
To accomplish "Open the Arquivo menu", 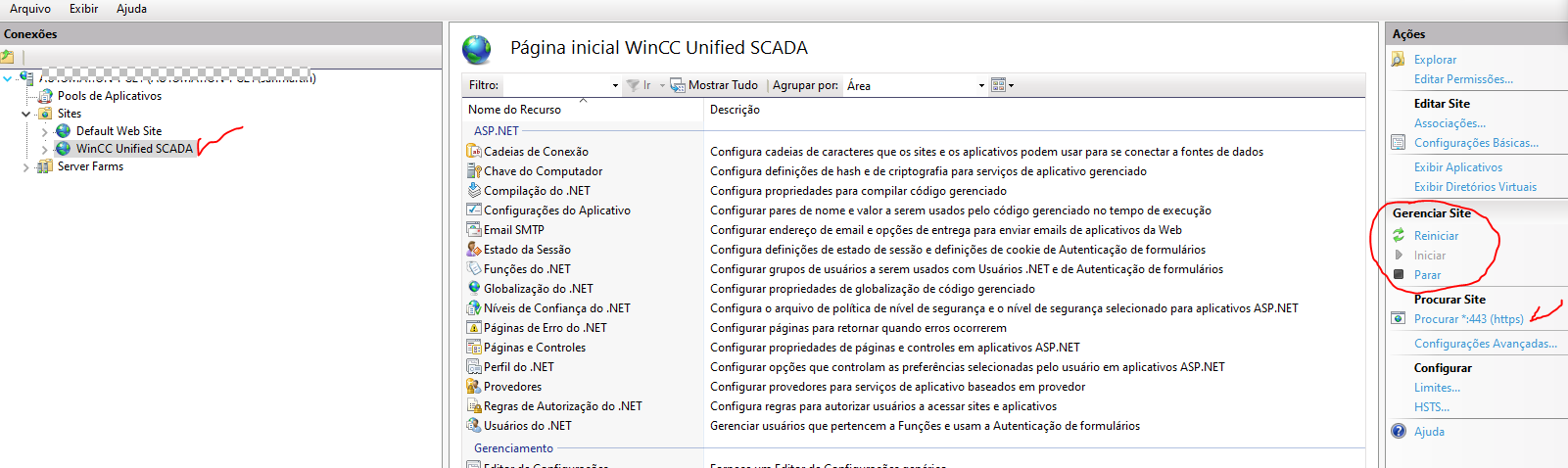I will (x=30, y=9).
